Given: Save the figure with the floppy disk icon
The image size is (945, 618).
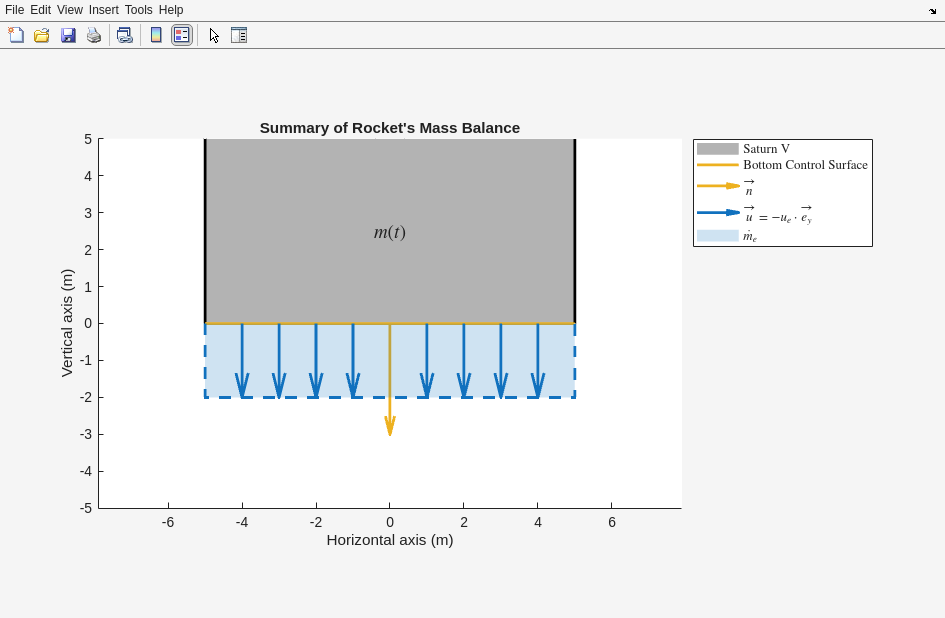Looking at the screenshot, I should 68,35.
